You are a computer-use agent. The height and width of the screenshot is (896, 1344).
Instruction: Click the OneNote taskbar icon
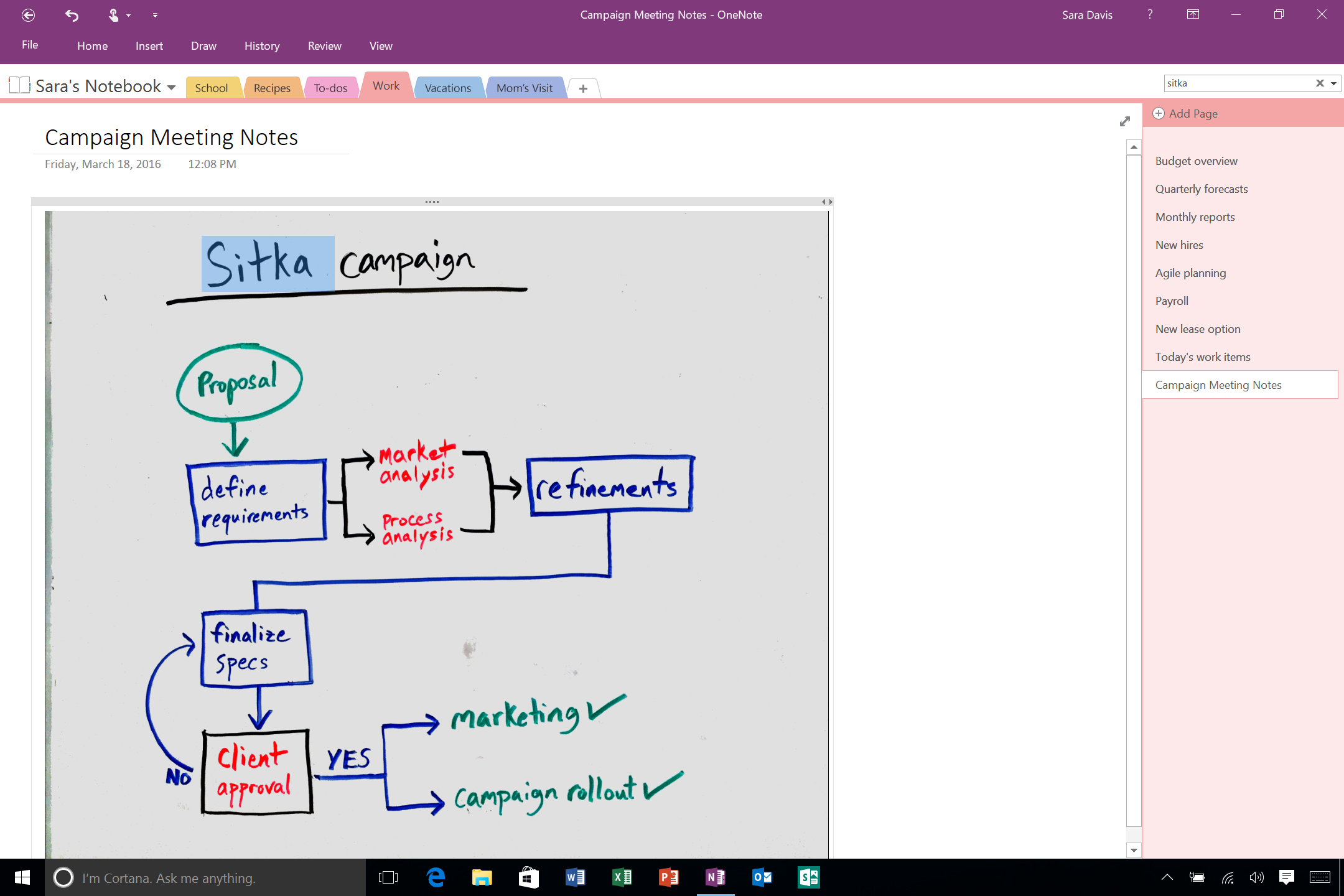tap(716, 878)
